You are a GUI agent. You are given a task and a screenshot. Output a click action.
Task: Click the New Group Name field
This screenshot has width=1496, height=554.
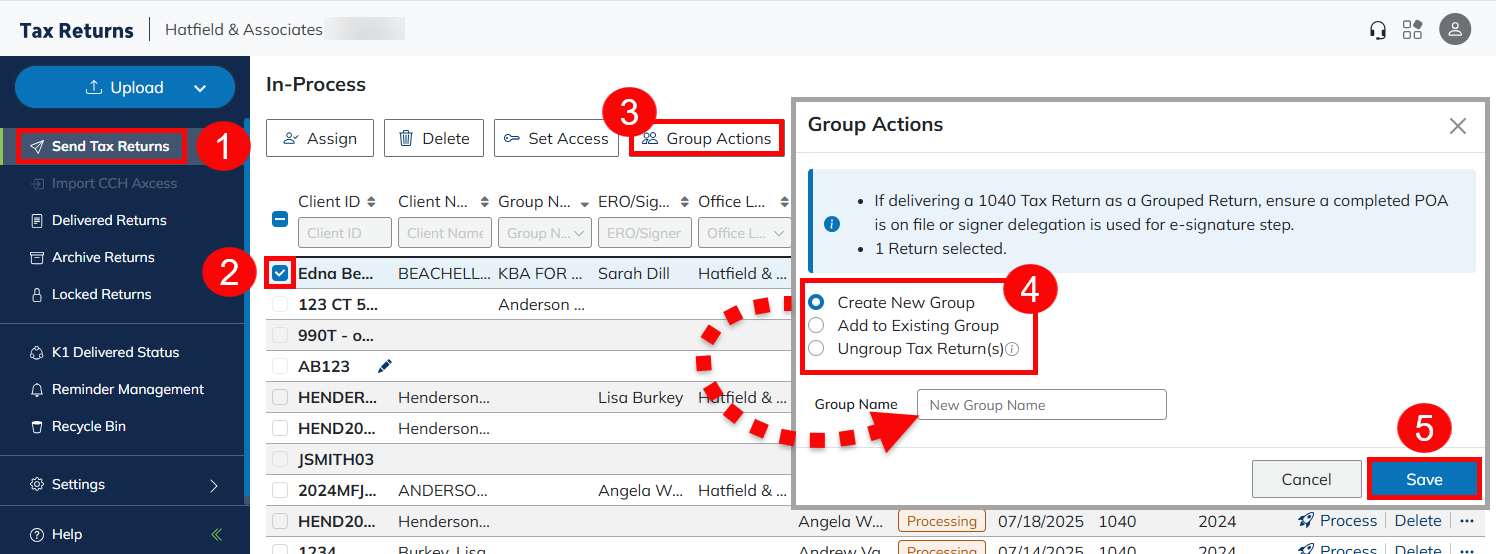pos(1041,405)
